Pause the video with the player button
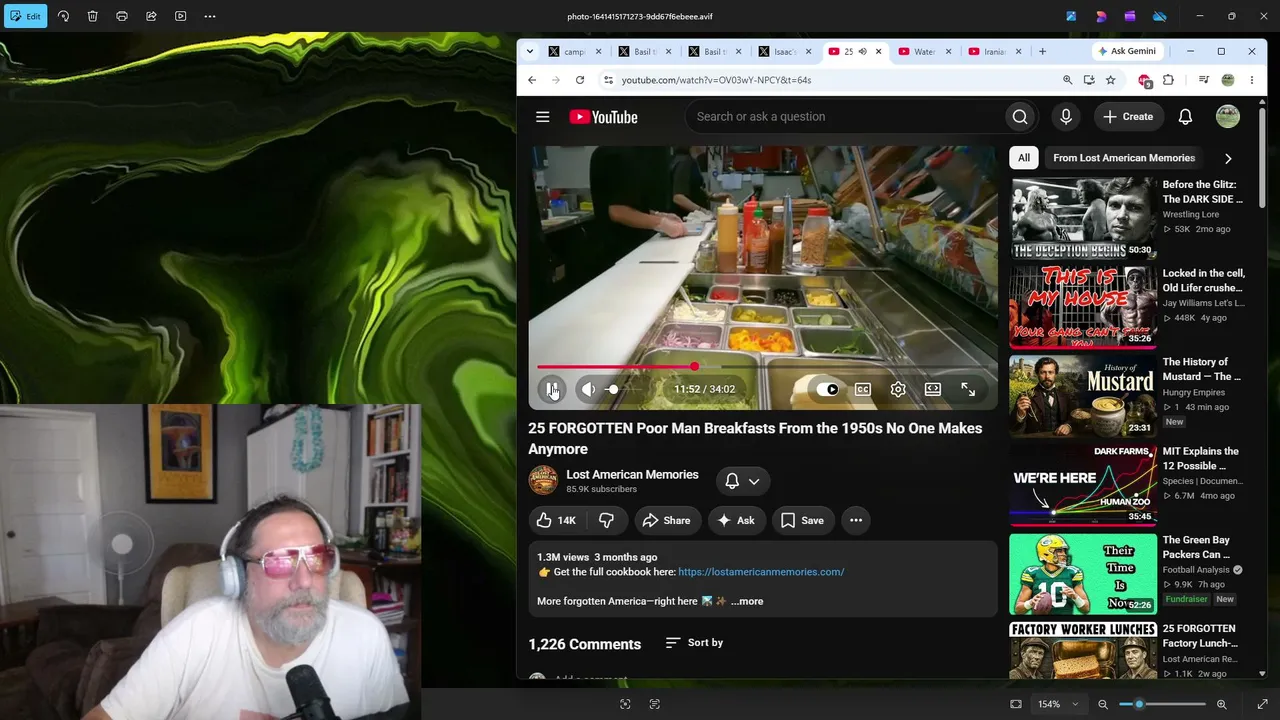This screenshot has height=720, width=1280. (x=551, y=390)
